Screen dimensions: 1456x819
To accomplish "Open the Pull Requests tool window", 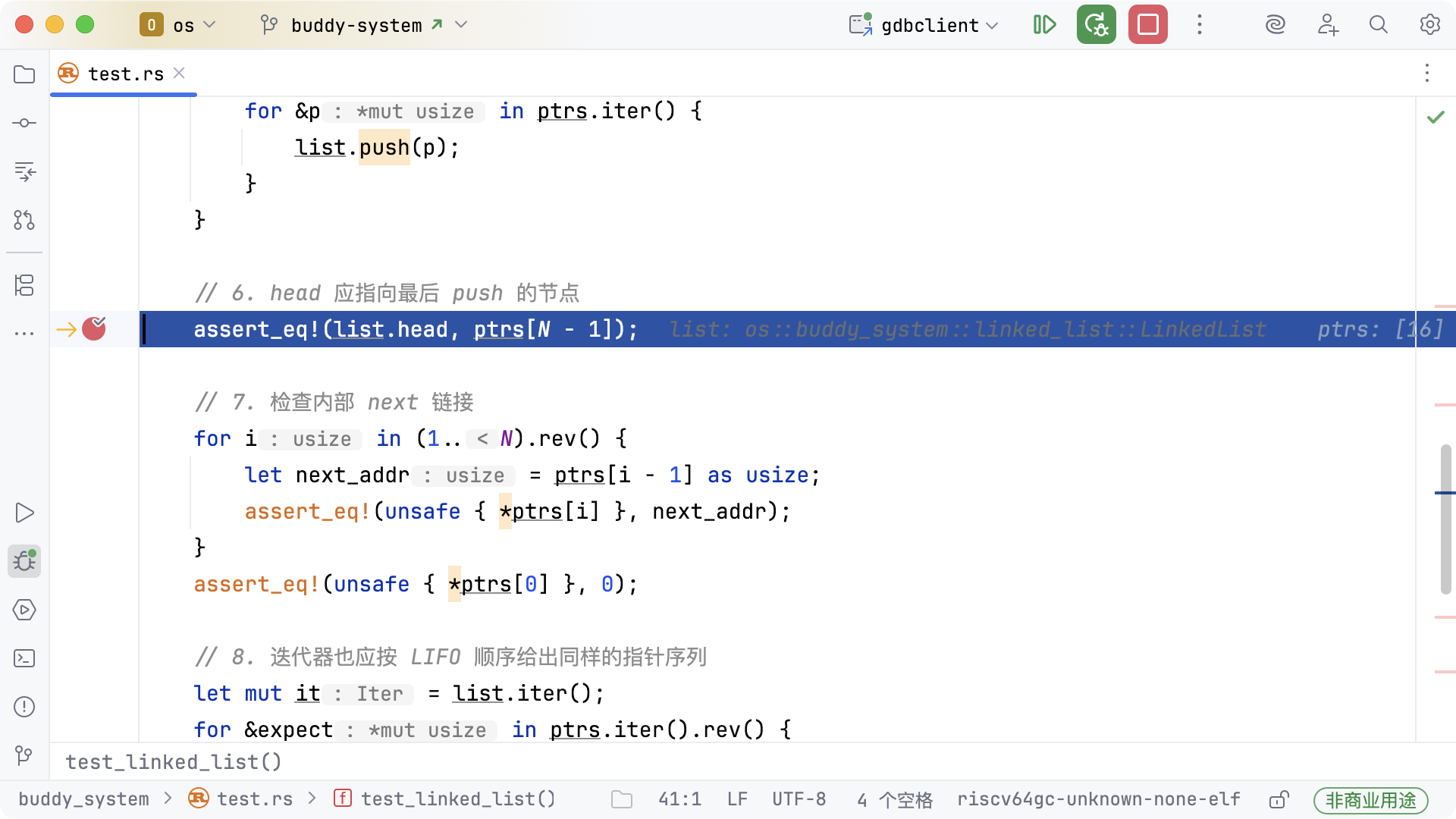I will pos(24,220).
